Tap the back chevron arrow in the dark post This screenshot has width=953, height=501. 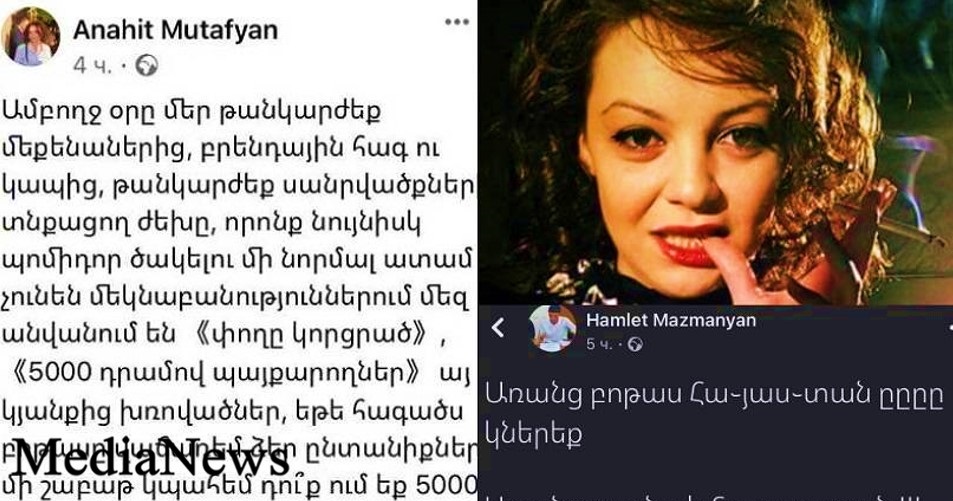coord(498,328)
